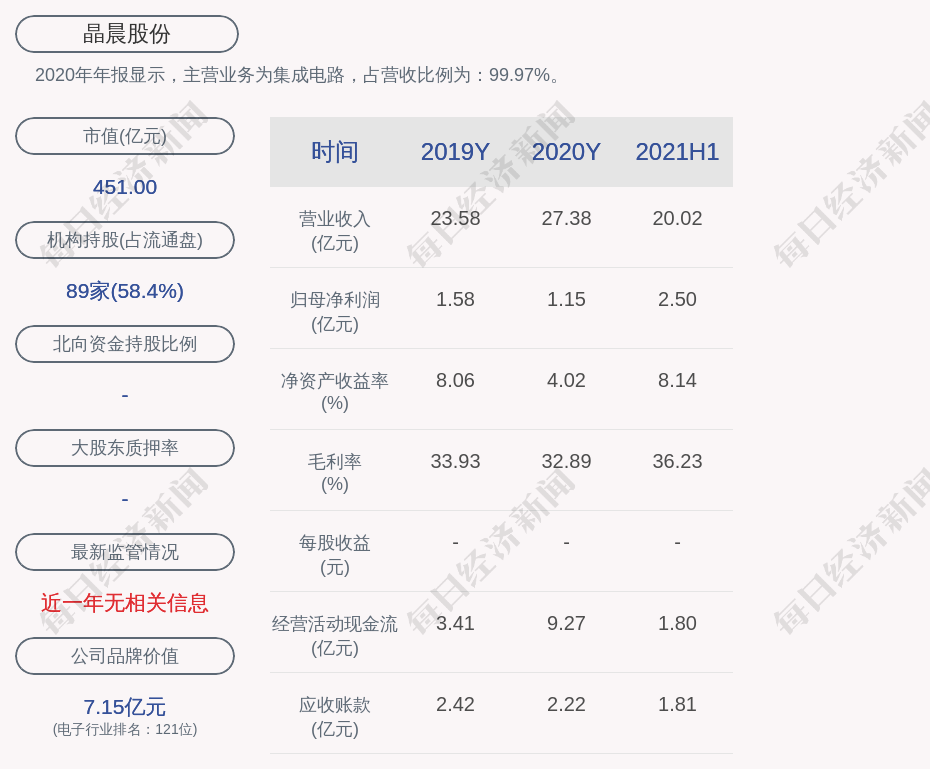
Task: Select the 2021H1 cash flow 1.80
Action: [677, 623]
